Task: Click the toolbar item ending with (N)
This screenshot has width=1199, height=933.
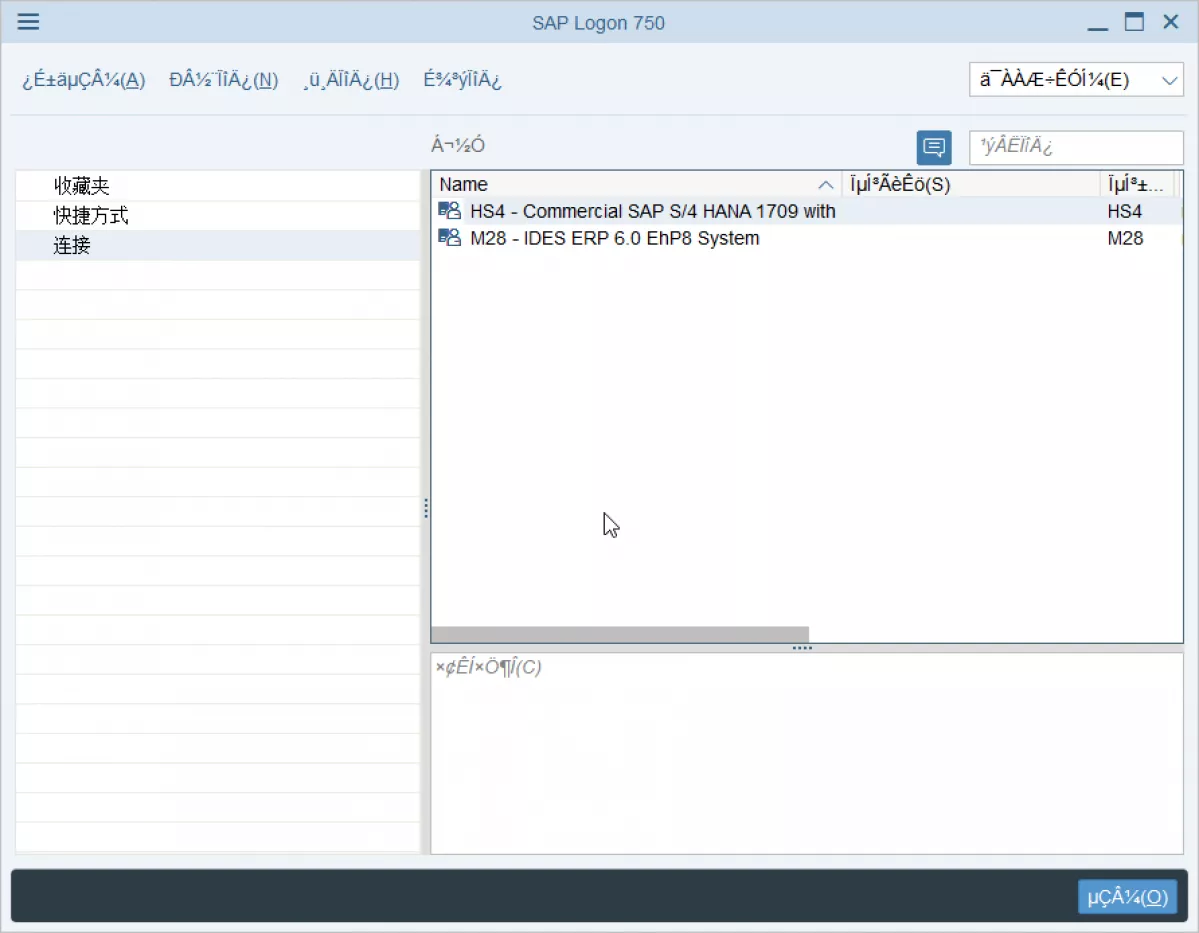Action: pos(223,80)
